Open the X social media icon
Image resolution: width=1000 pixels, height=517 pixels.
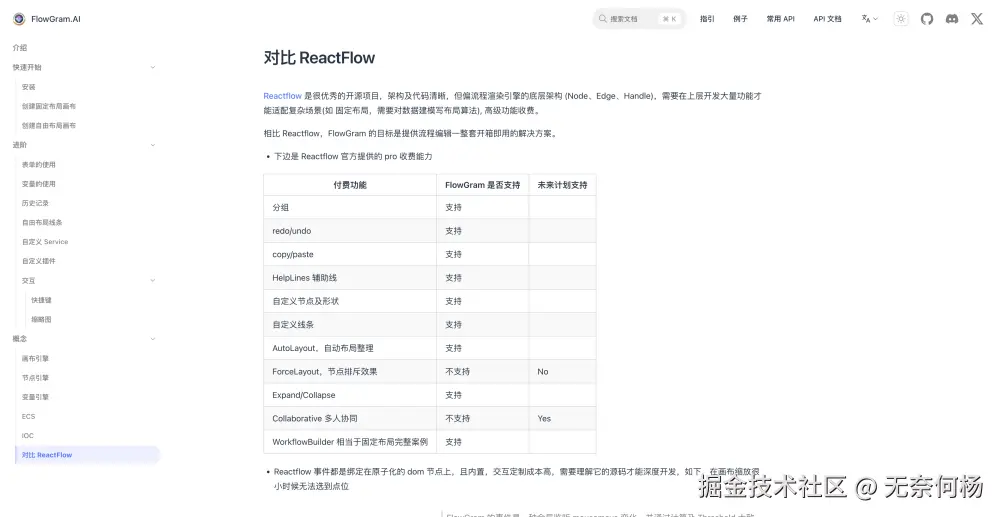(x=977, y=19)
